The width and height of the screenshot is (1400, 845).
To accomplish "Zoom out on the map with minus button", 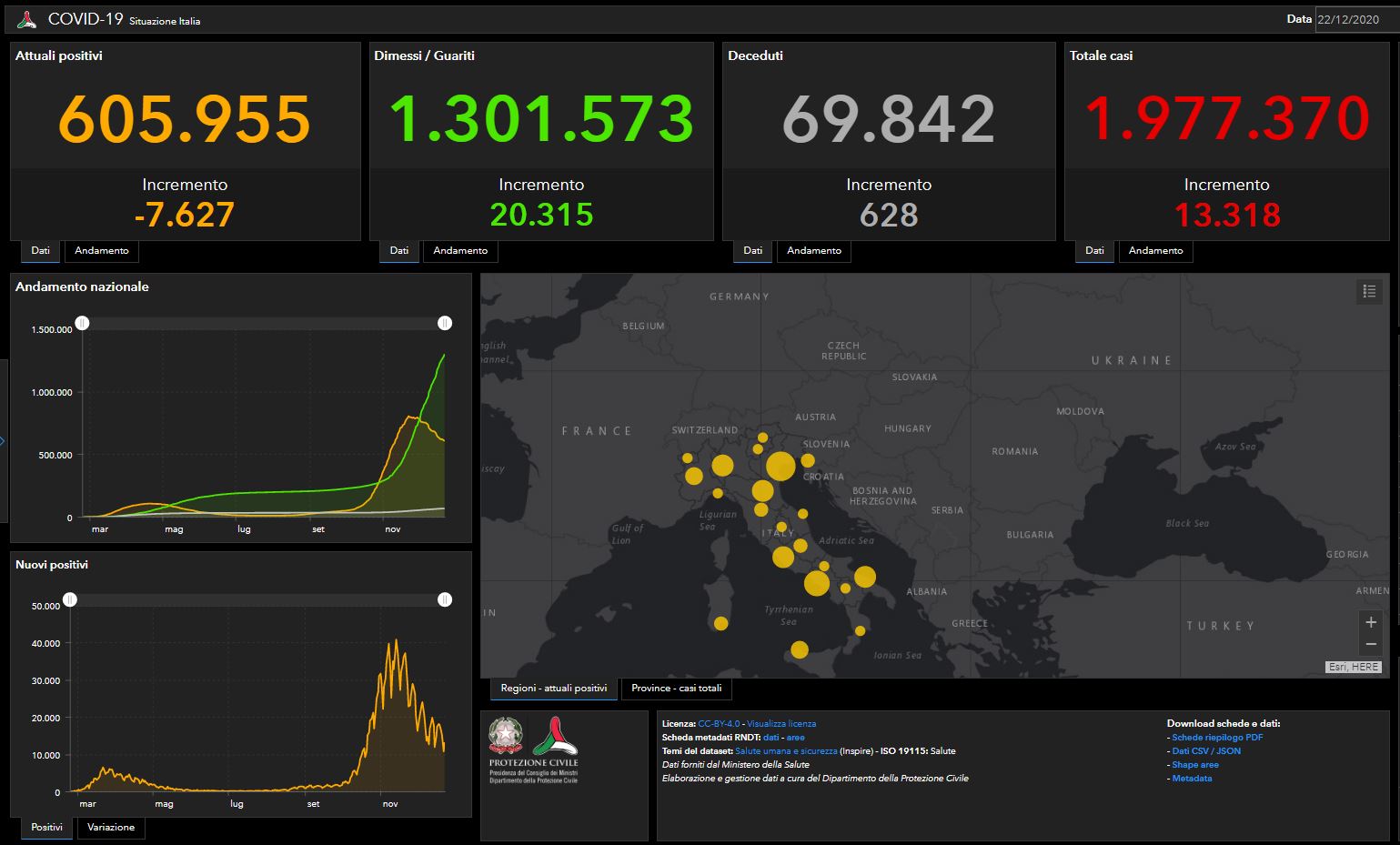I will point(1371,645).
